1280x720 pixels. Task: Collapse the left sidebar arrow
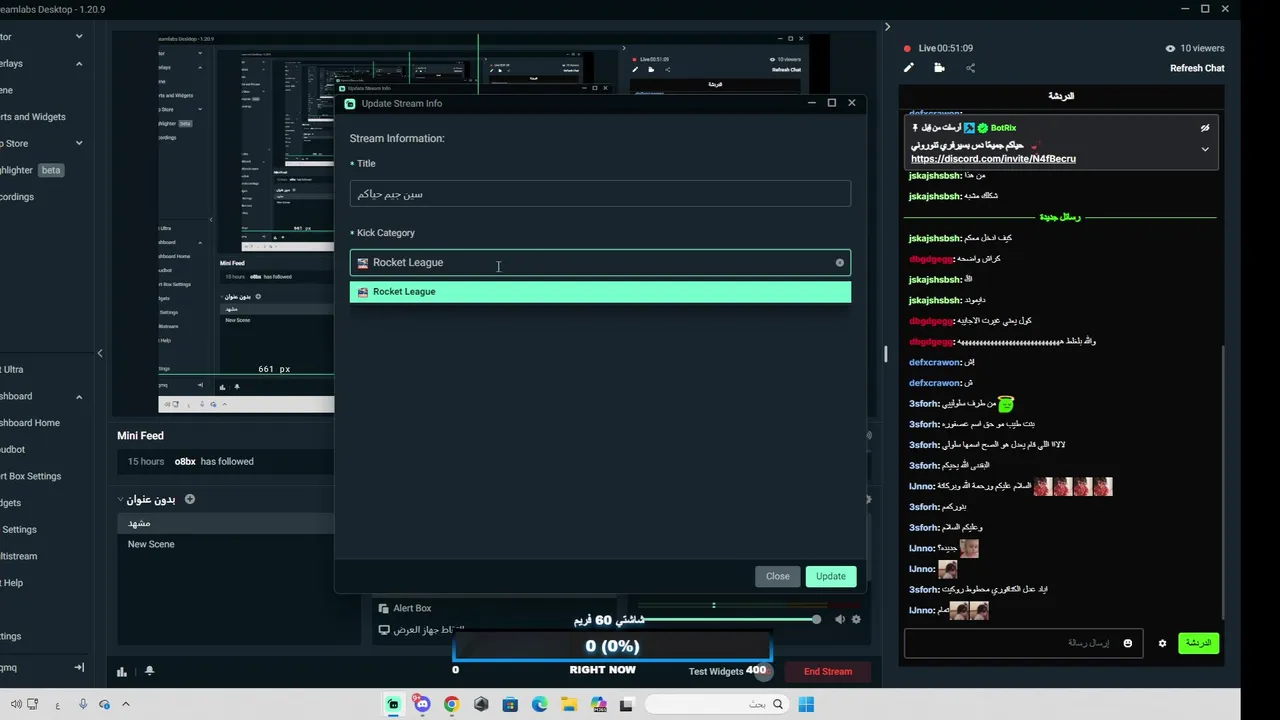99,353
